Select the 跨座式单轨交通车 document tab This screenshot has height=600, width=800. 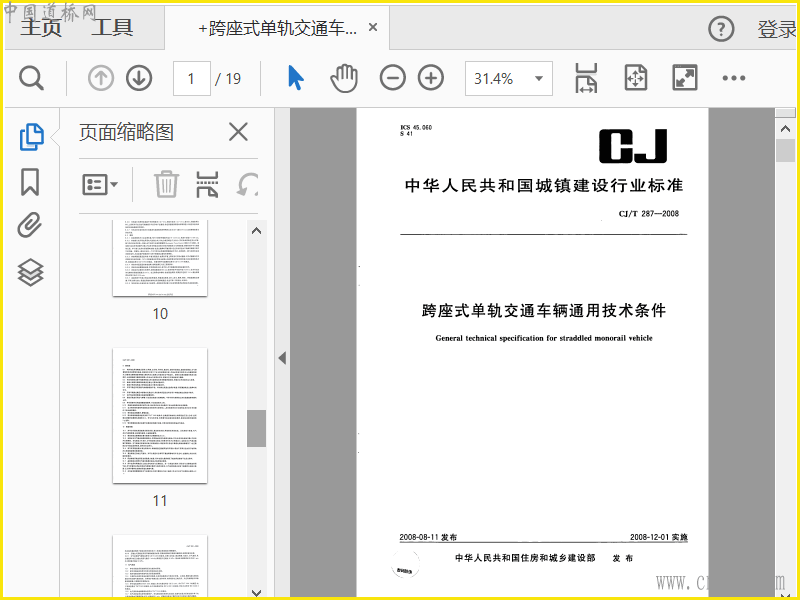click(278, 28)
